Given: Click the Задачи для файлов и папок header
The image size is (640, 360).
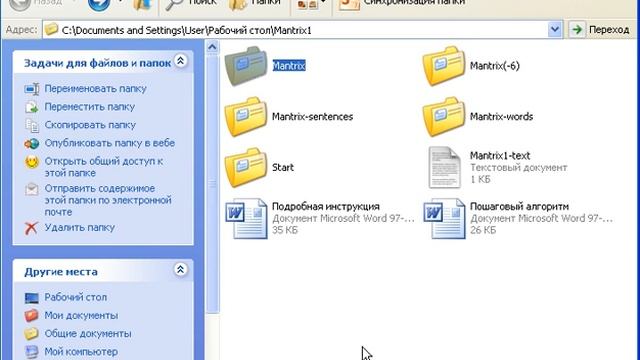Looking at the screenshot, I should tap(98, 63).
